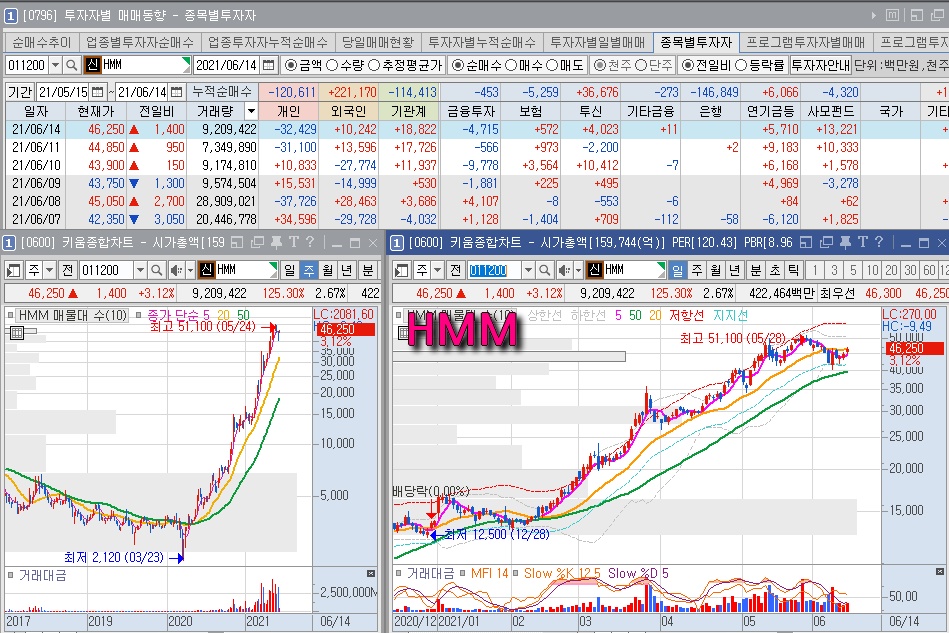Viewport: 949px width, 633px height.
Task: Click the 전 button in right chart toolbar
Action: [x=455, y=270]
